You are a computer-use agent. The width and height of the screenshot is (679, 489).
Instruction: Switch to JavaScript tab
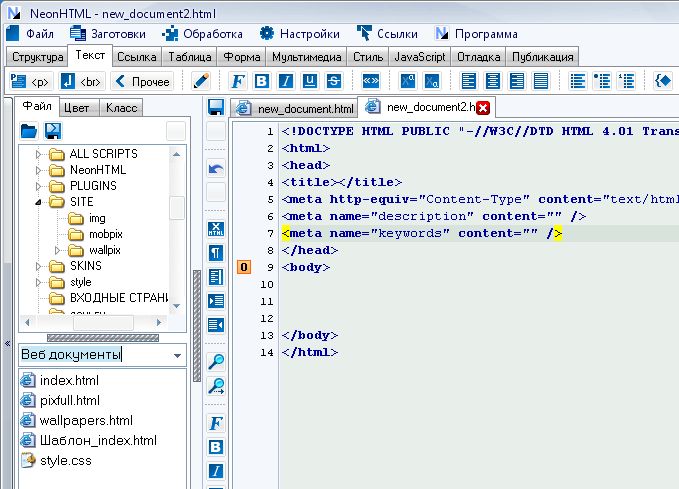[420, 57]
